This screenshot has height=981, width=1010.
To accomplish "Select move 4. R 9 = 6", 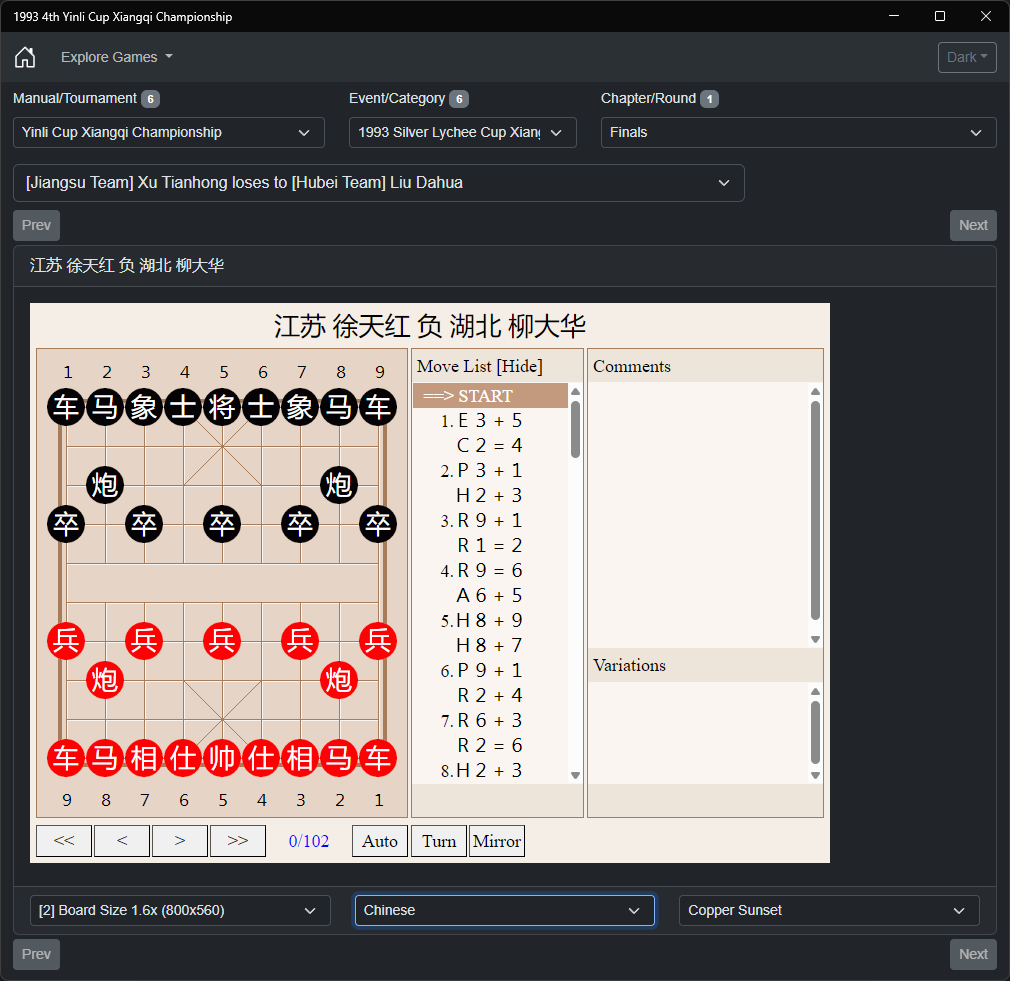I will 490,571.
